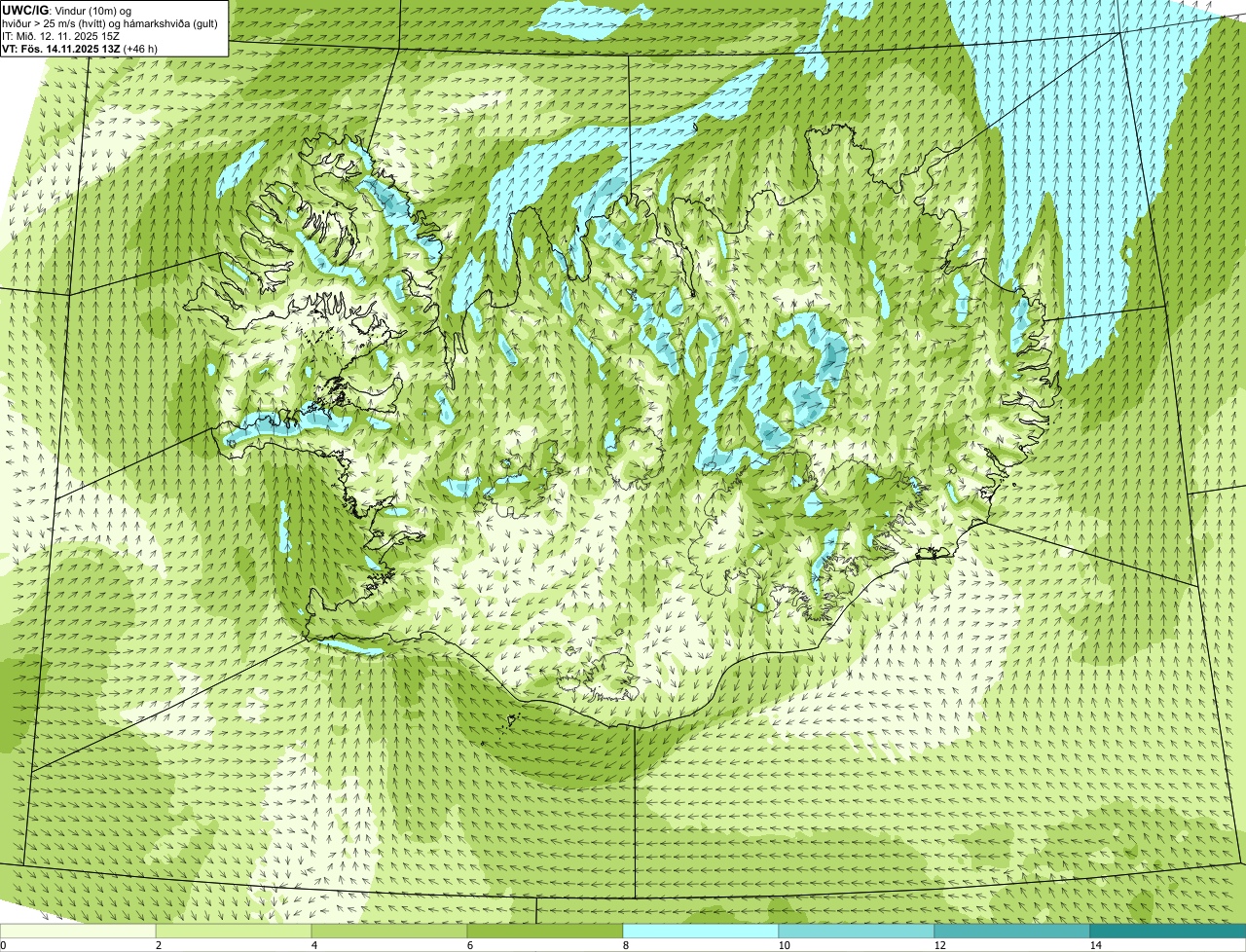1246x952 pixels.
Task: Click the light green 2–4 m/s color bar segment
Action: pyautogui.click(x=235, y=932)
